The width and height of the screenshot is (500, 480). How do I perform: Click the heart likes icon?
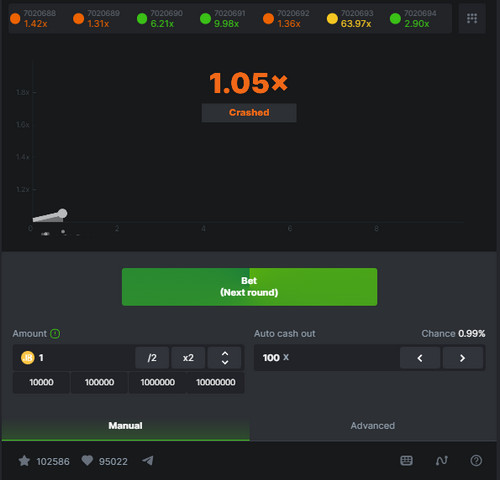pos(87,461)
